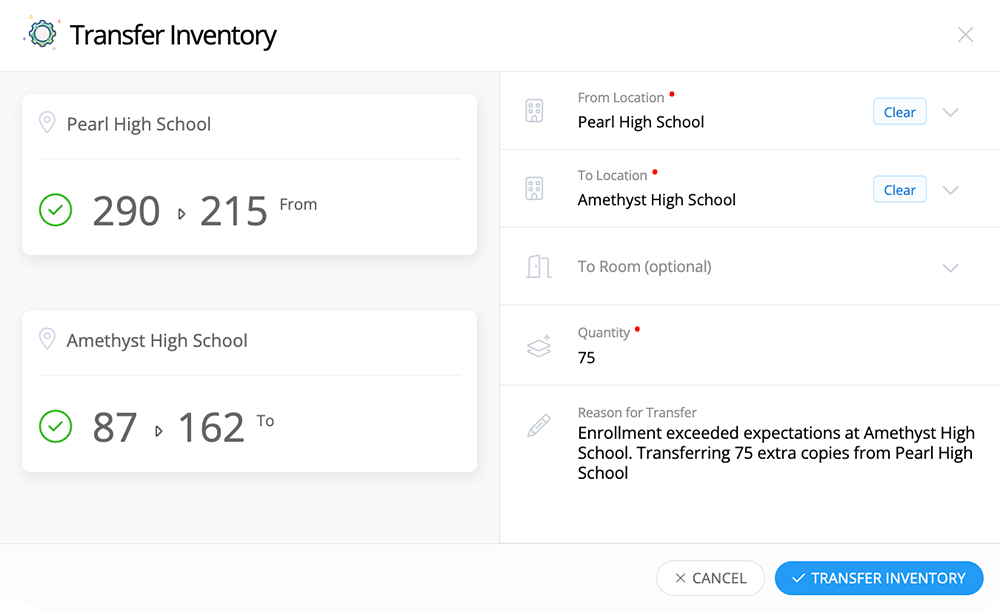Expand the From Location dropdown
Image resolution: width=1000 pixels, height=613 pixels.
950,111
